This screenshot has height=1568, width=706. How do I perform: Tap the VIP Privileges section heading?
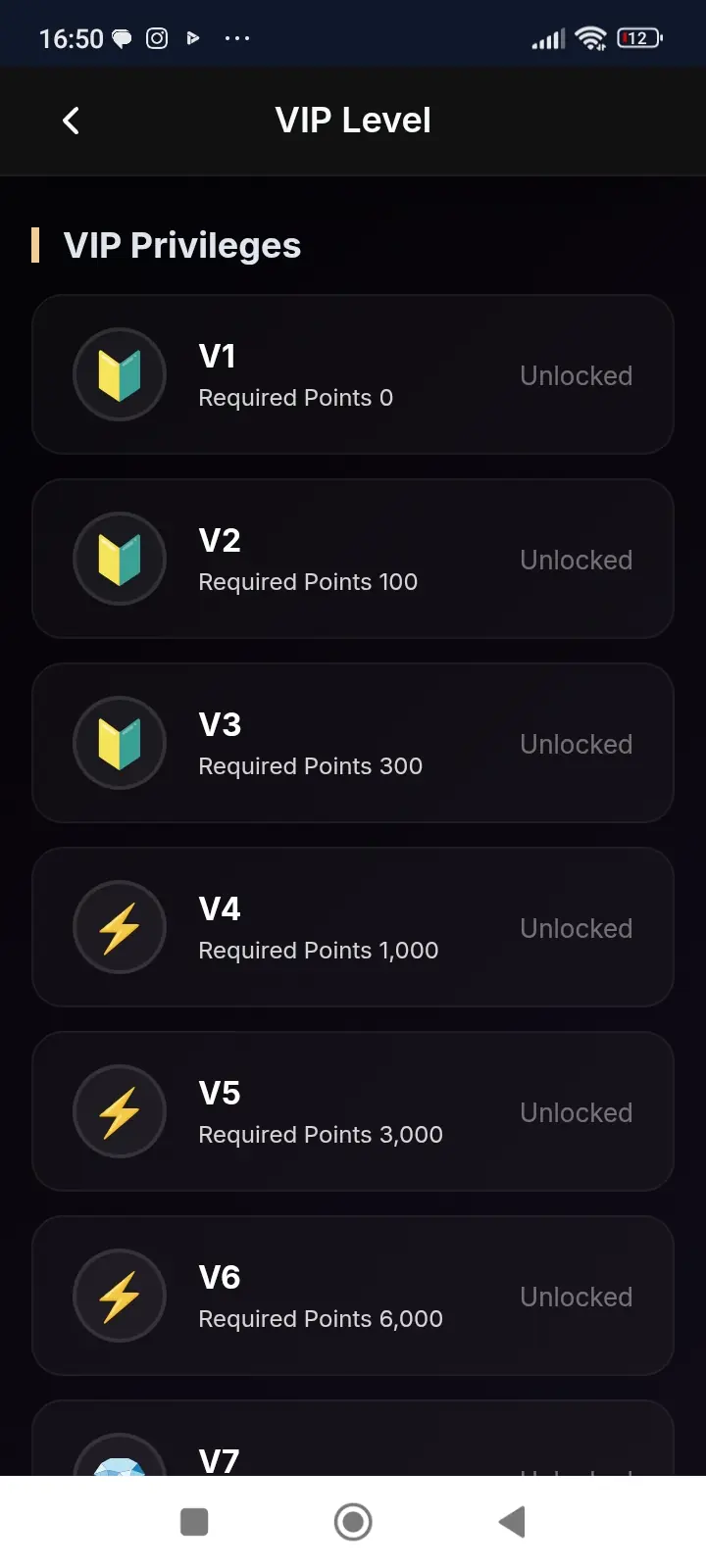(181, 245)
